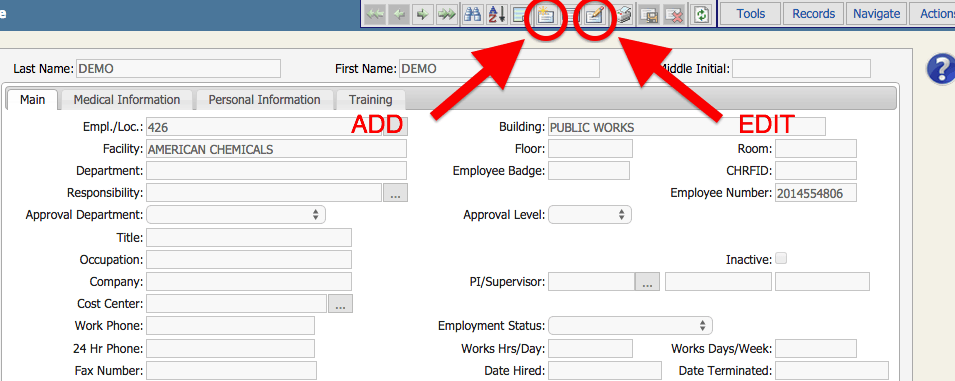
Task: Open the Approval Department dropdown
Action: coord(236,214)
